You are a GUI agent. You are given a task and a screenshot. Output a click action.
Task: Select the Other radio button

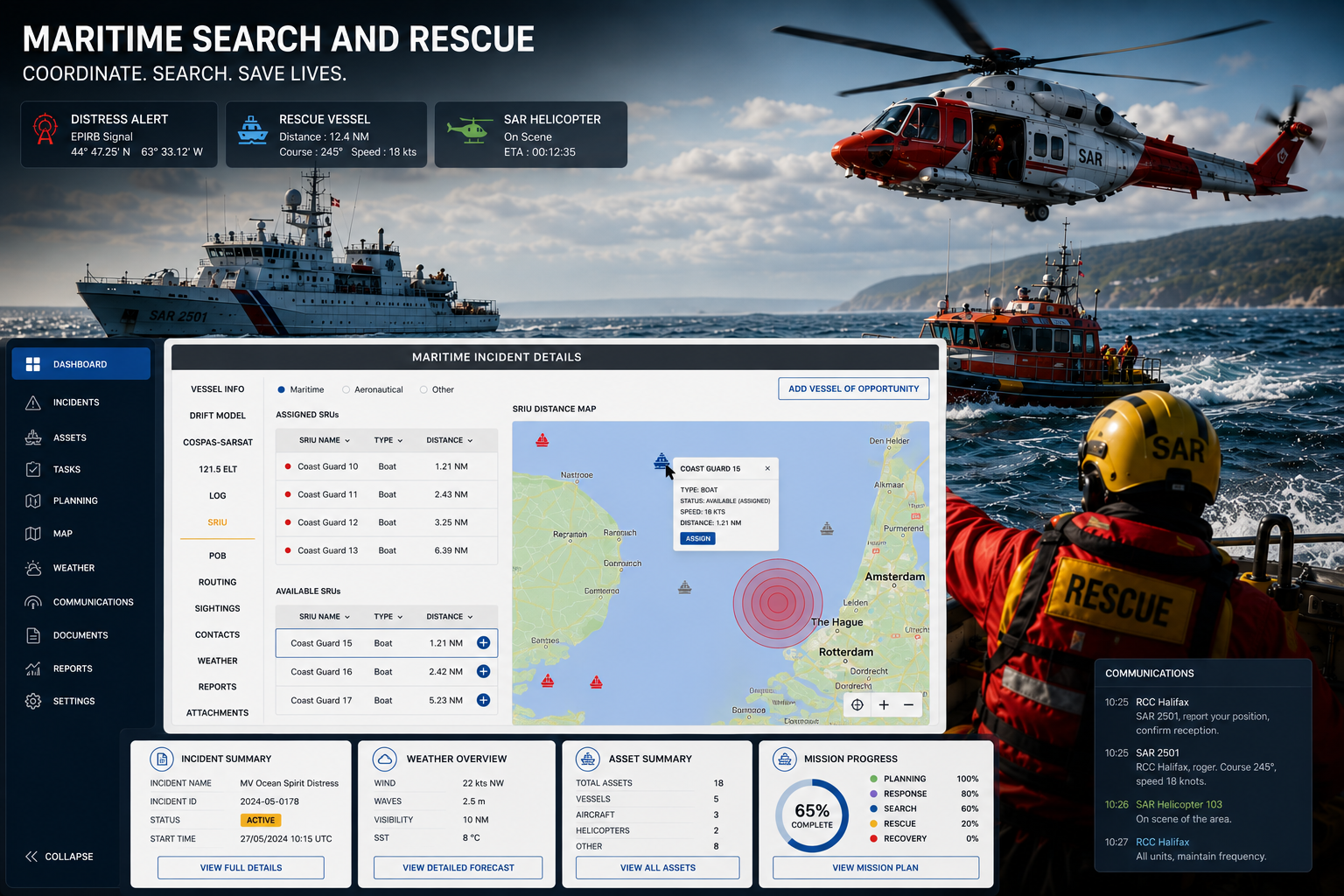pyautogui.click(x=423, y=389)
